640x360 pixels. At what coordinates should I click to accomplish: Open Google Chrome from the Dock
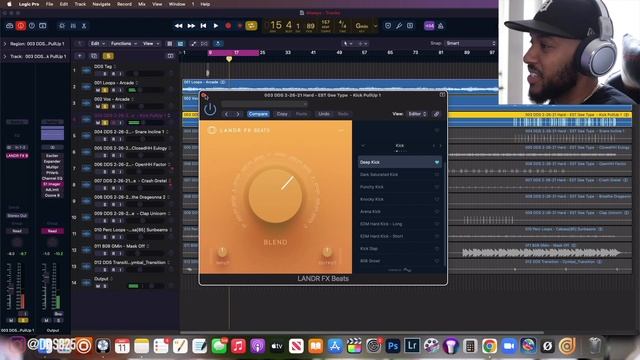(489, 346)
